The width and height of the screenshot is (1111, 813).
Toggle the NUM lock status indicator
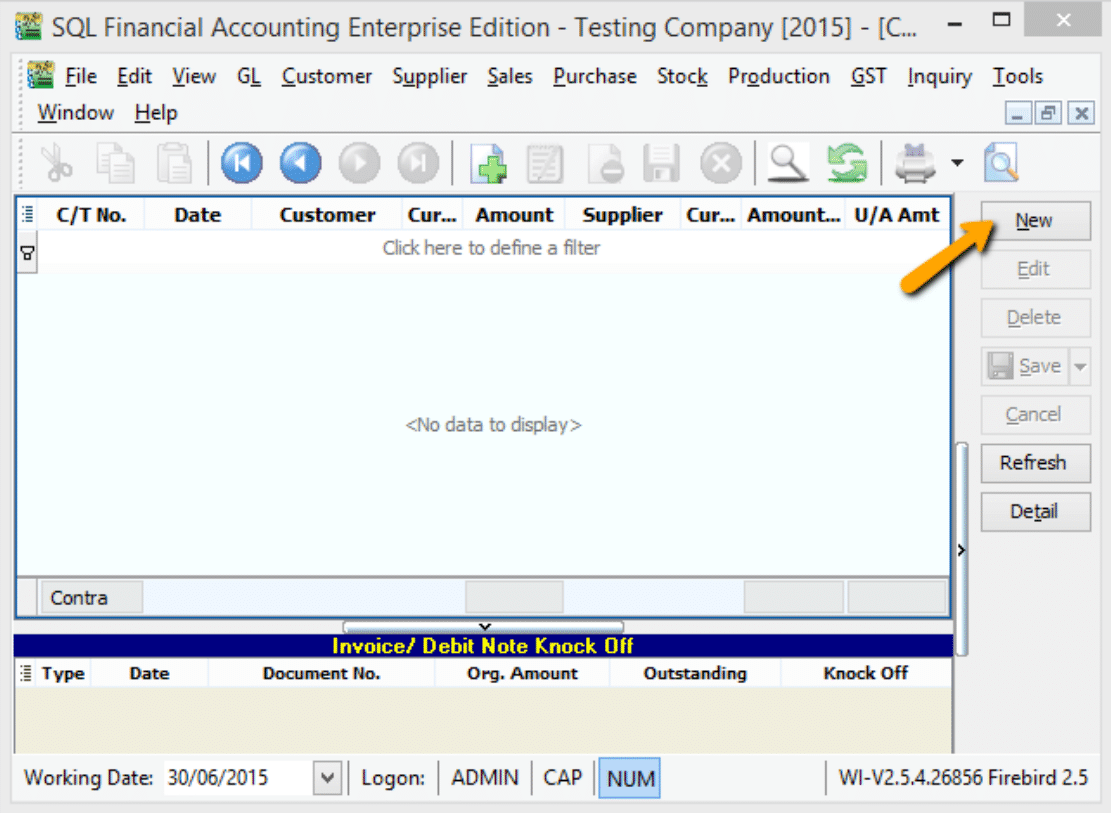pyautogui.click(x=631, y=778)
